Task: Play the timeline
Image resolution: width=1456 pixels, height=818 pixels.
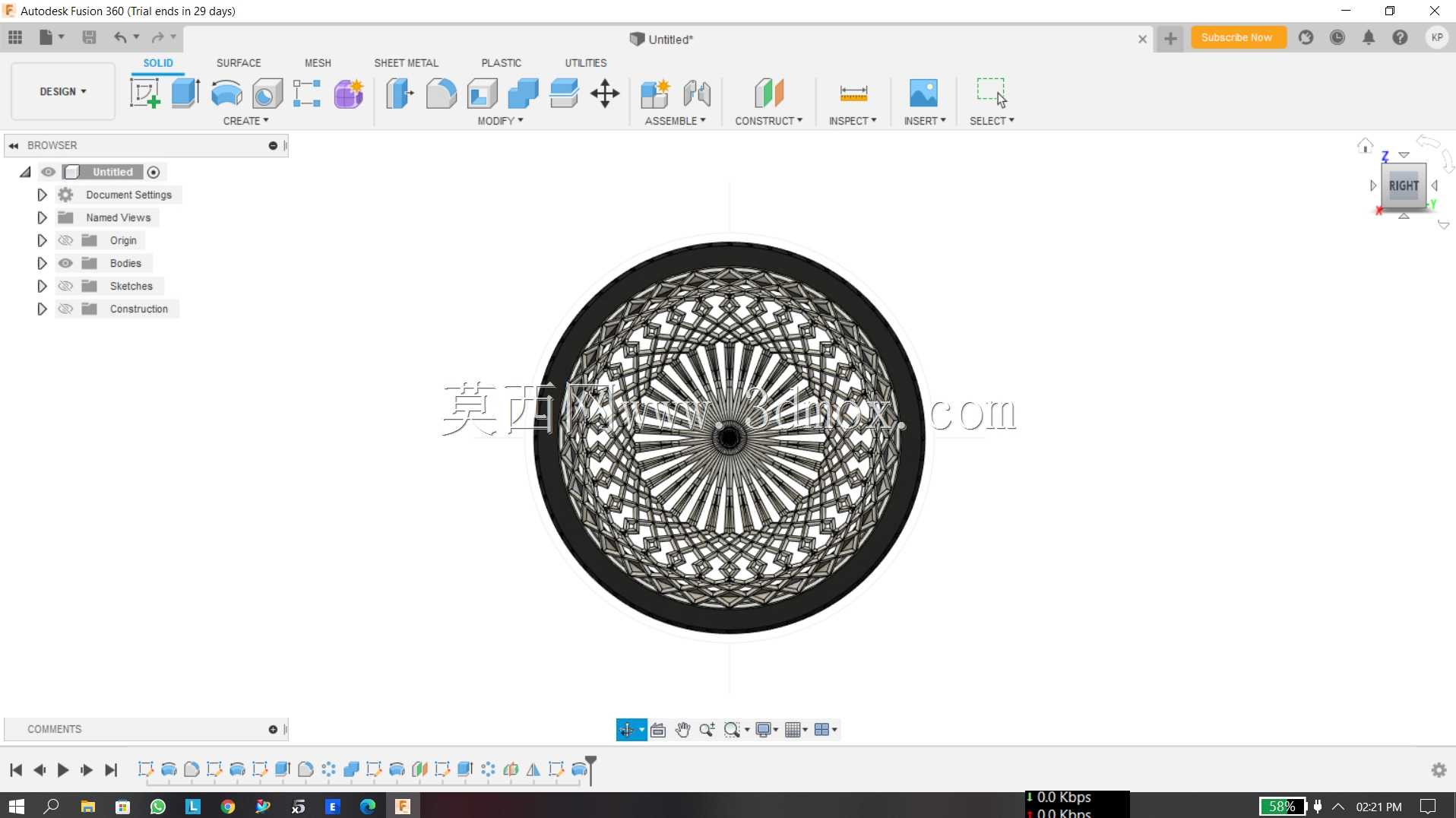Action: (x=63, y=770)
